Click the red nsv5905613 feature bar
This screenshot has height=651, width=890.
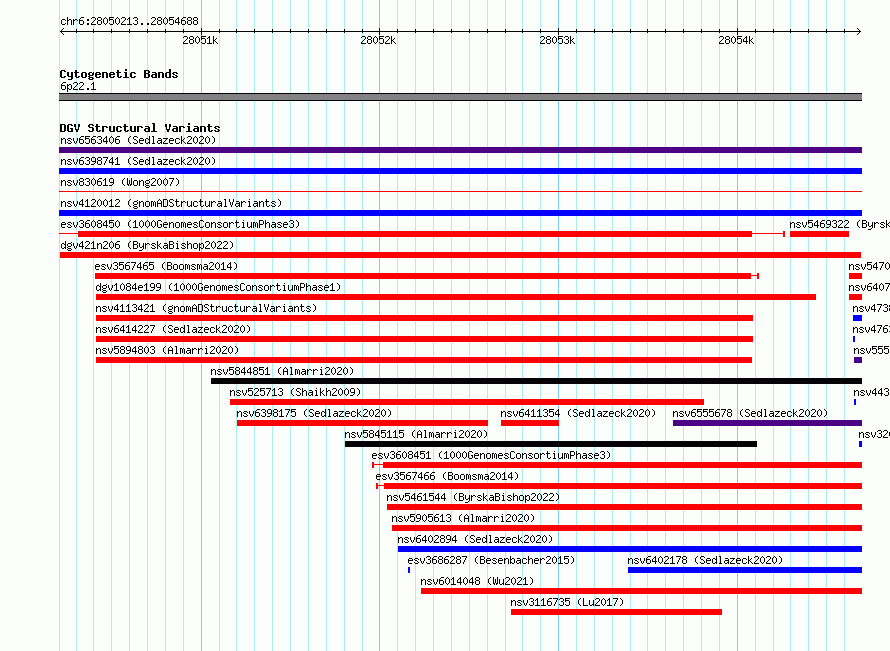tap(627, 528)
